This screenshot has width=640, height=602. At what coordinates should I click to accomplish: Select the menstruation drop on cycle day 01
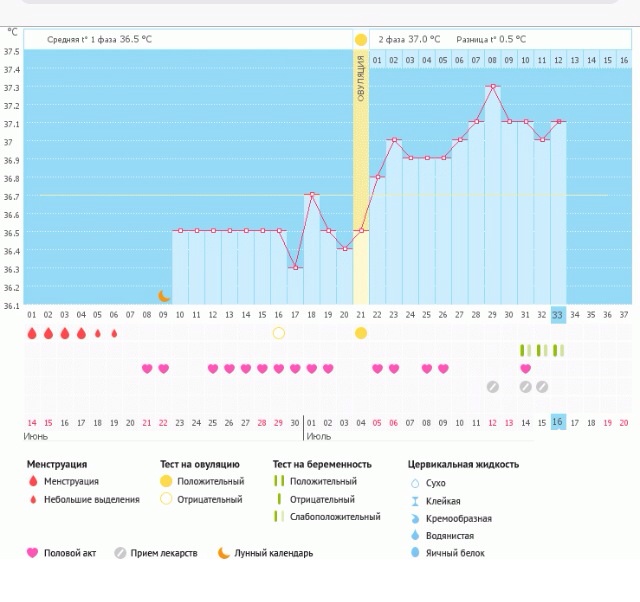point(32,333)
